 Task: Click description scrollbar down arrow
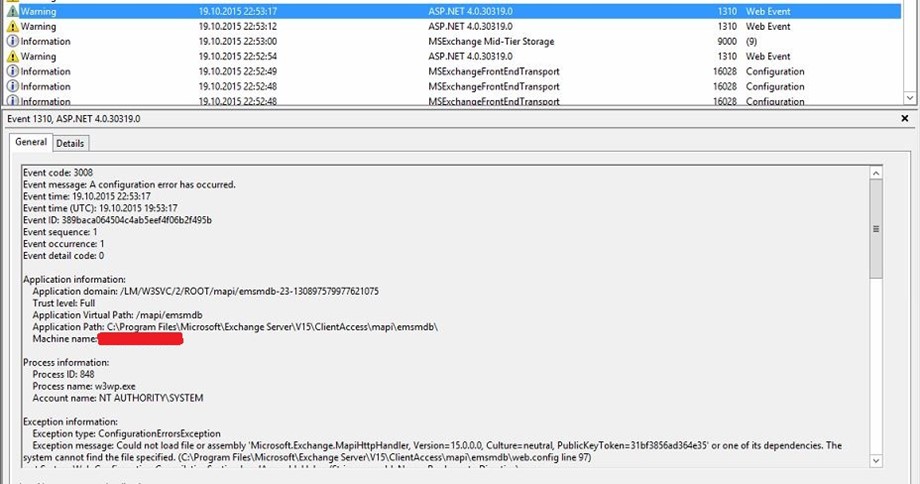pyautogui.click(x=876, y=461)
